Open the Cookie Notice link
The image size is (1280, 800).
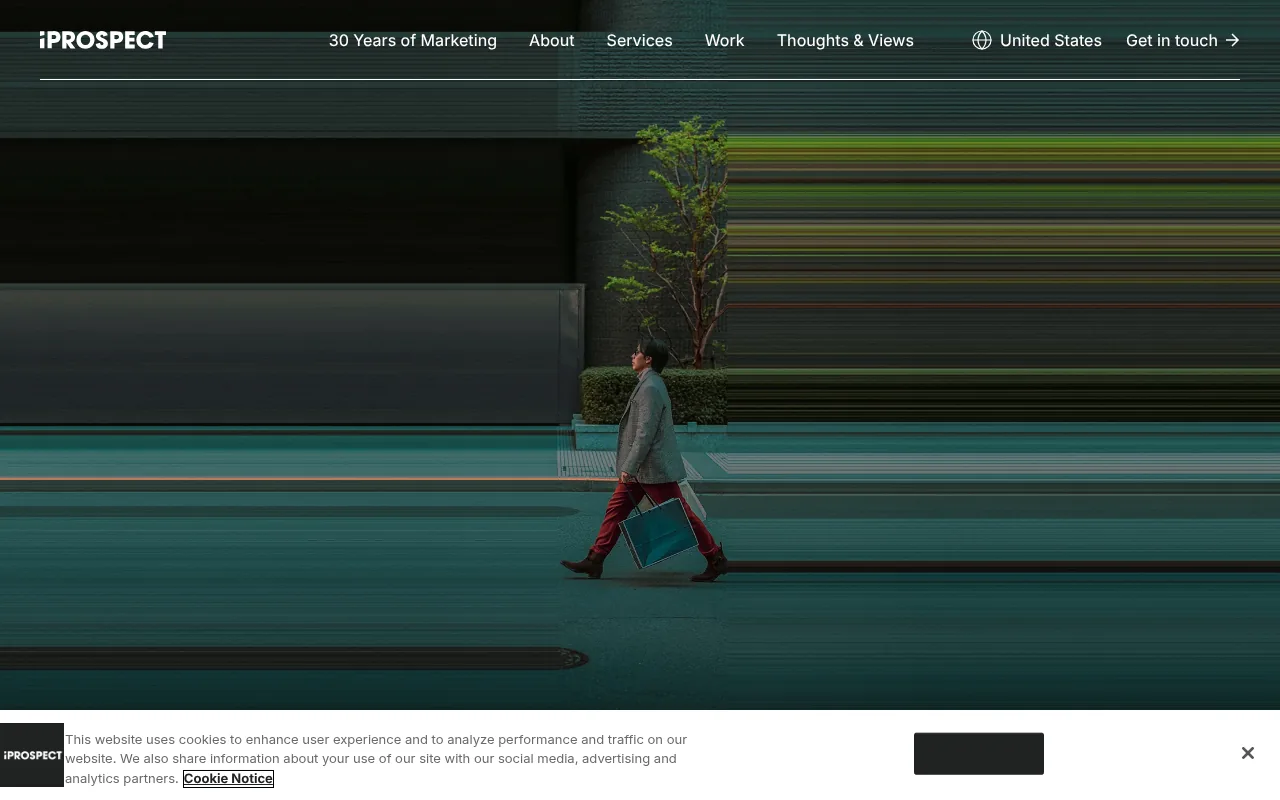click(x=228, y=778)
